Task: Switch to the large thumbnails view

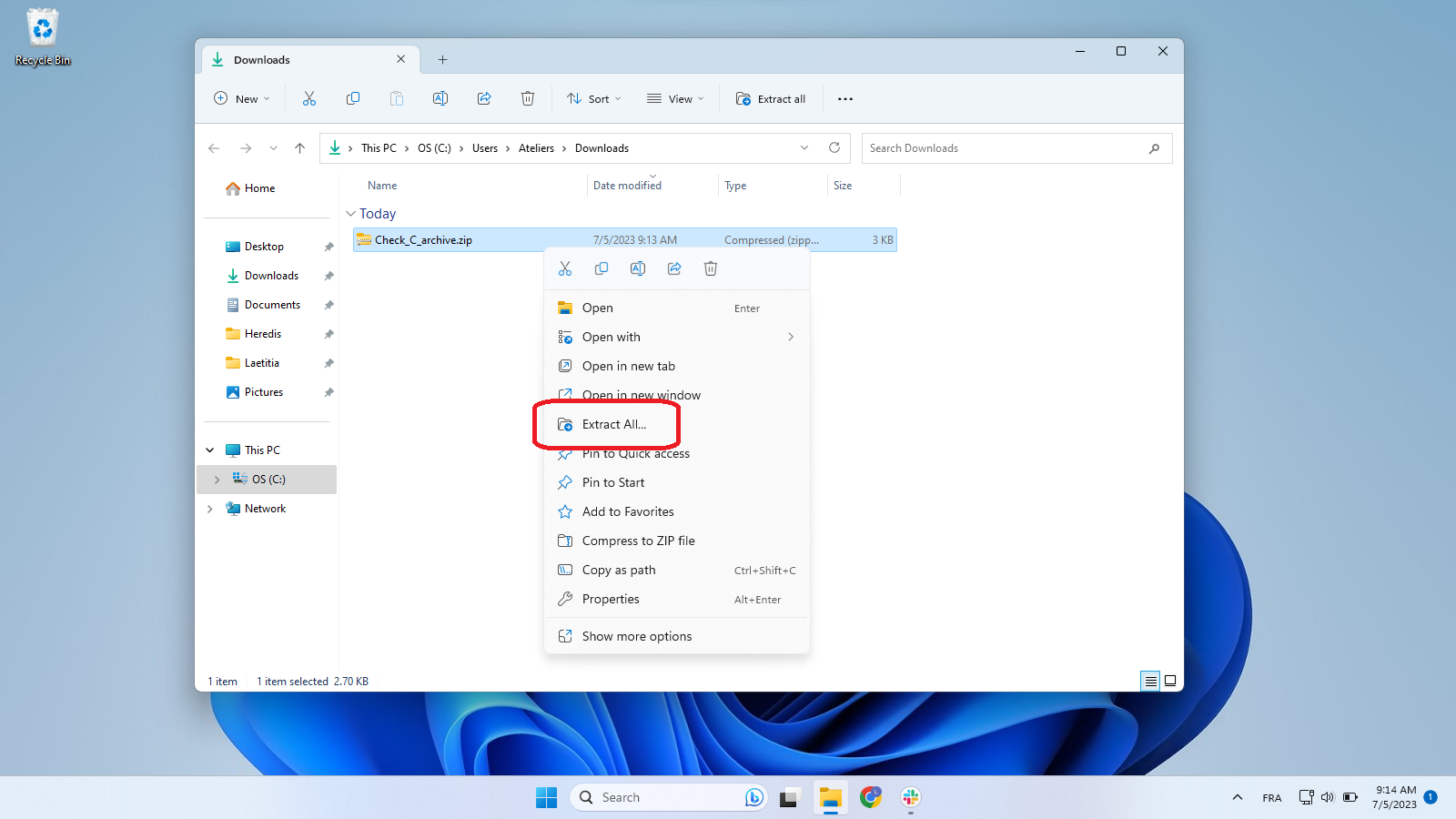Action: (x=1170, y=681)
